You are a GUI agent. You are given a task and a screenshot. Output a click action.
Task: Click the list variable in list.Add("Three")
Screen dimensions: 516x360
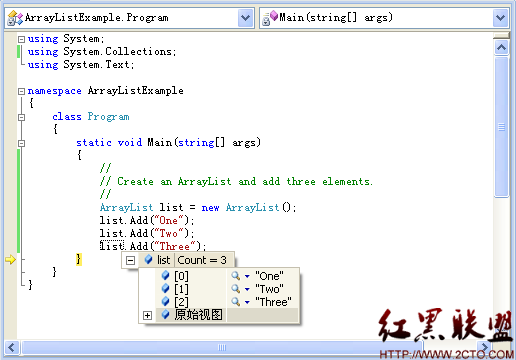coord(112,246)
